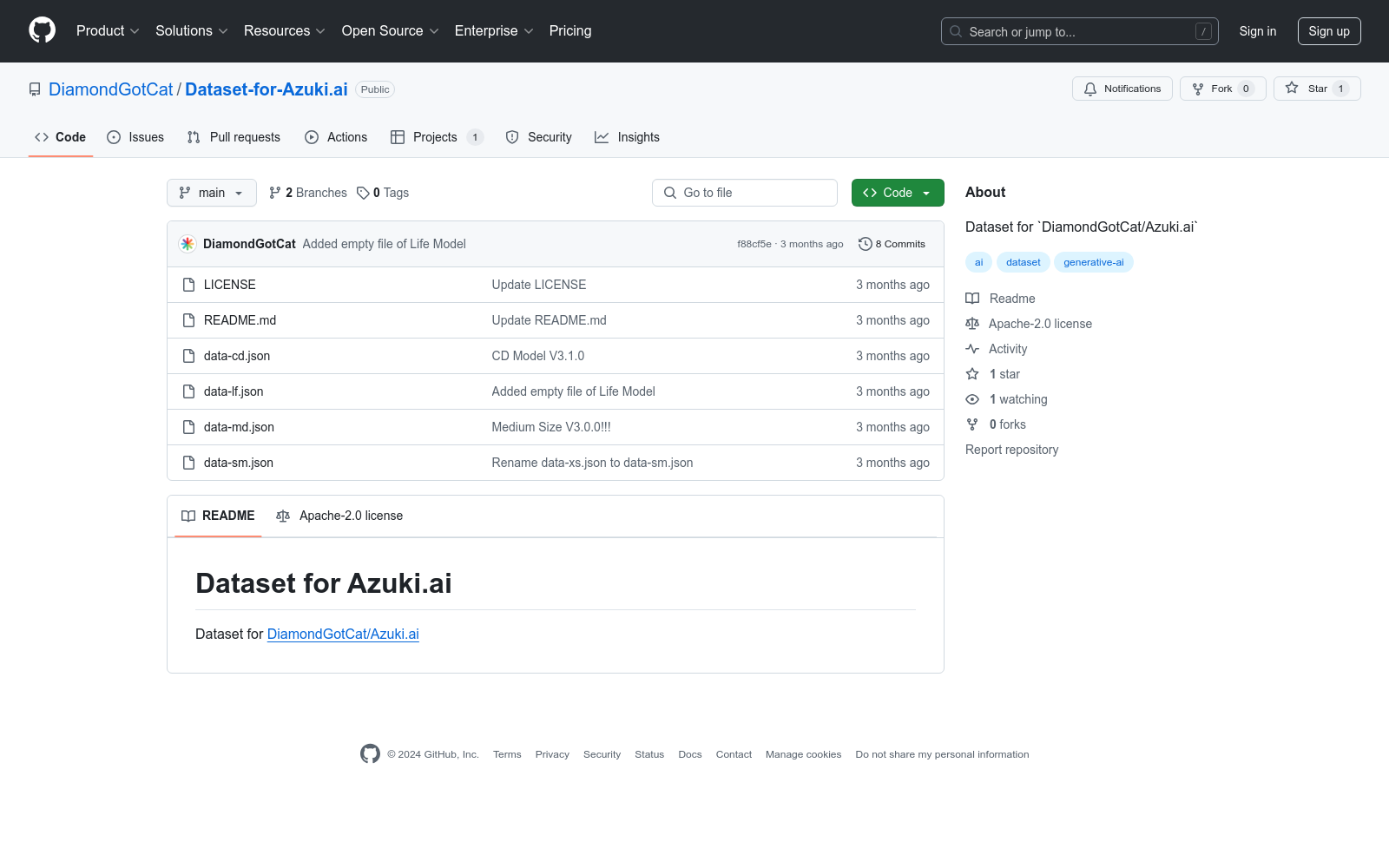Expand the Enterprise menu
The width and height of the screenshot is (1389, 868).
(x=494, y=30)
